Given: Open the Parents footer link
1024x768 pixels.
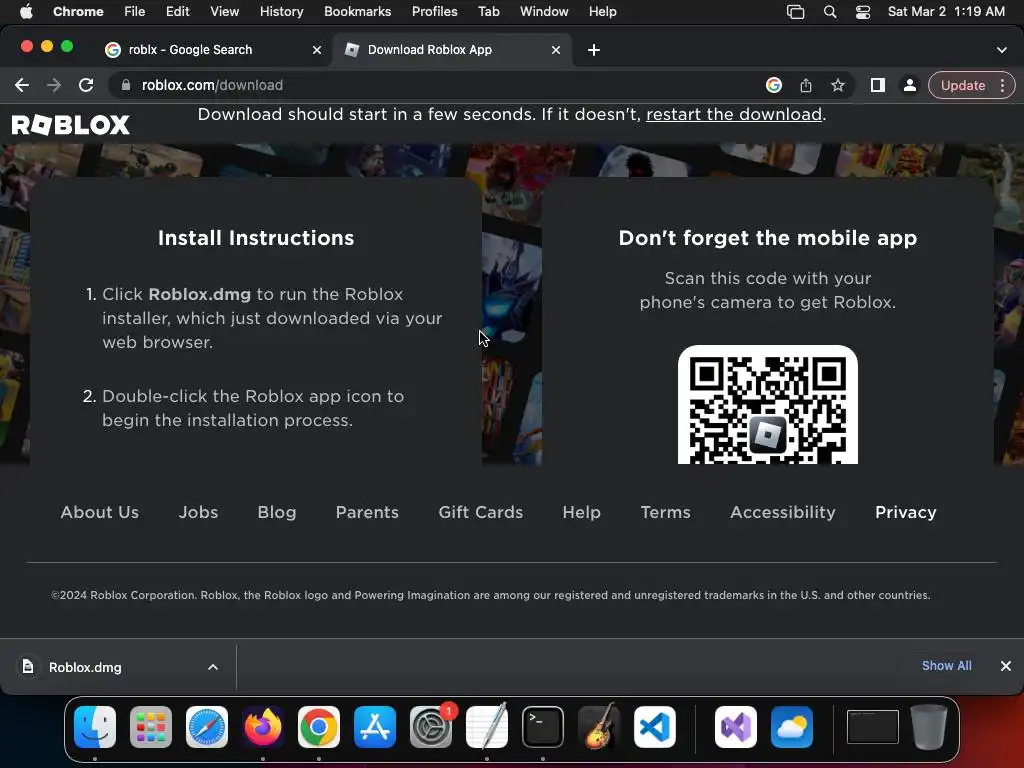Looking at the screenshot, I should [367, 512].
